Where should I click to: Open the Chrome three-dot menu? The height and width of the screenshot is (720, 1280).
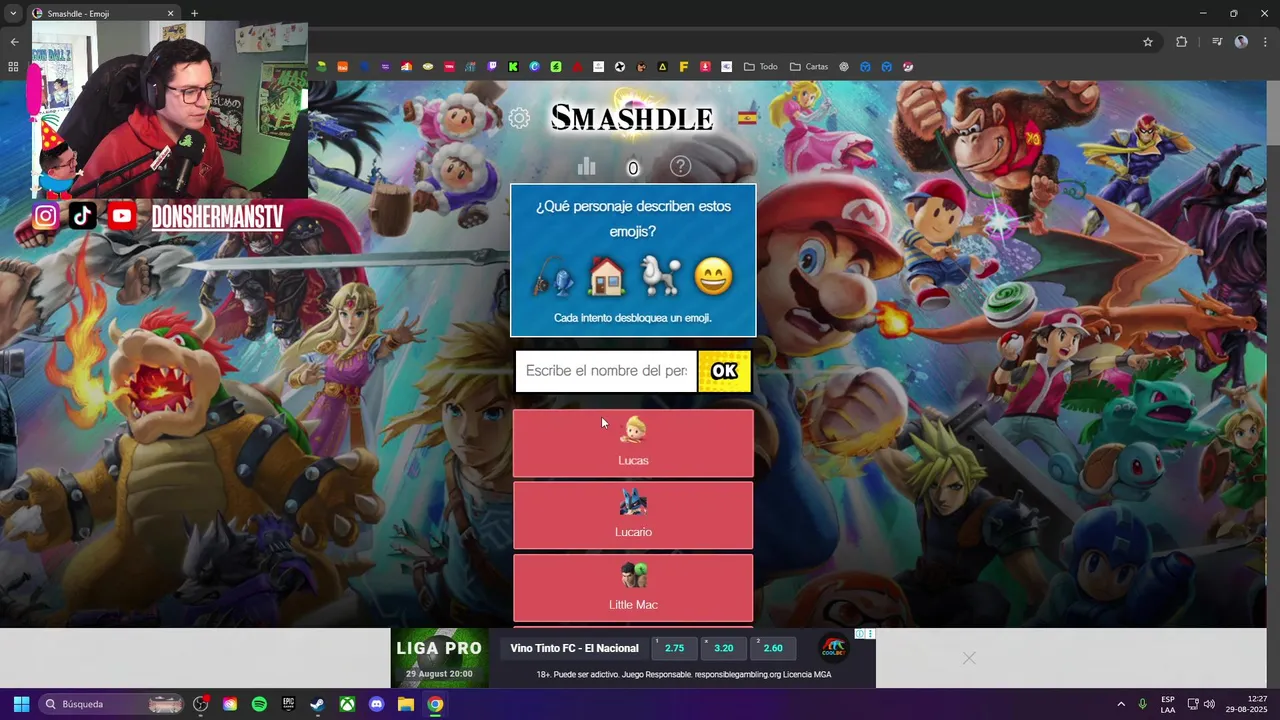pos(1266,42)
